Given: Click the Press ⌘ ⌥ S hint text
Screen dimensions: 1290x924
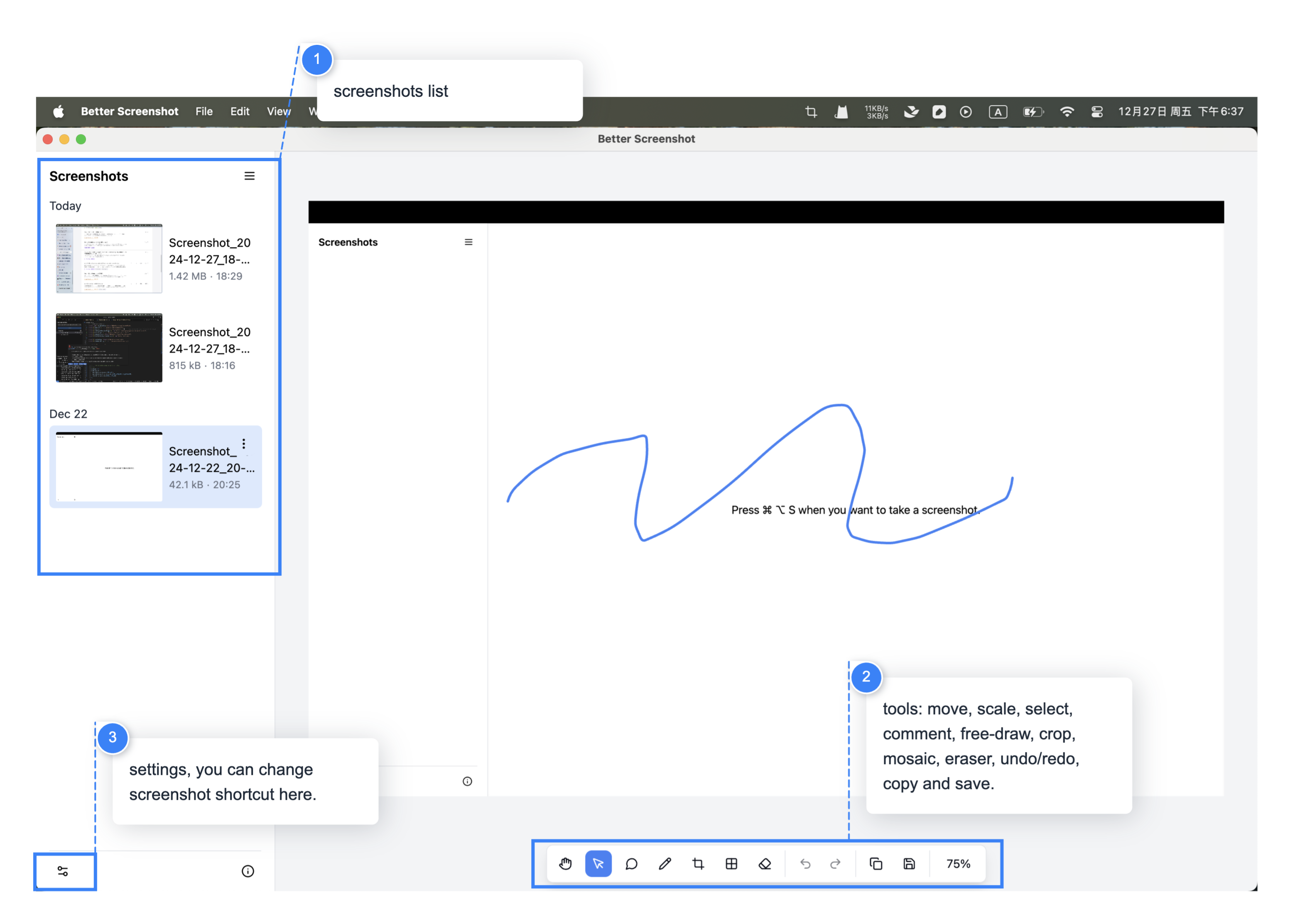Looking at the screenshot, I should tap(855, 510).
